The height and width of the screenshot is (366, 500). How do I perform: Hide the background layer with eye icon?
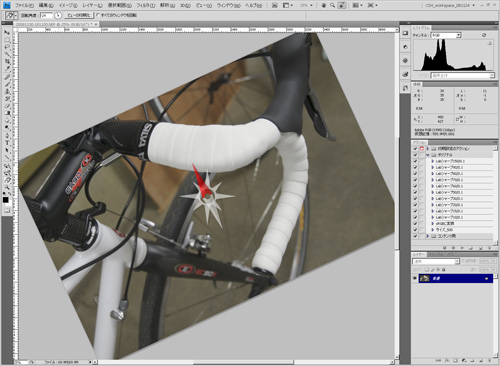coord(415,278)
